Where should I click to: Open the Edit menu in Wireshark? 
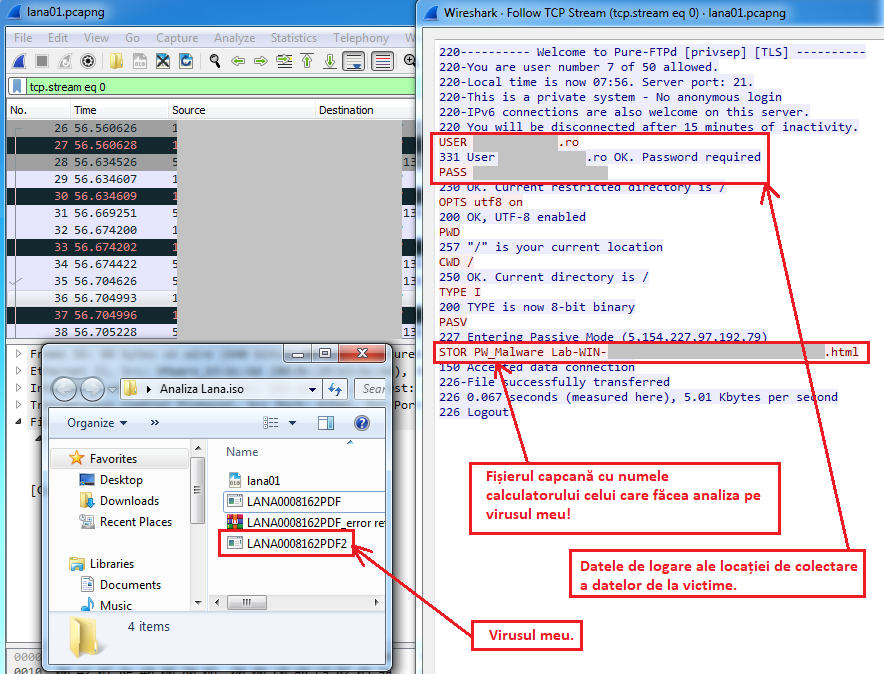(58, 38)
